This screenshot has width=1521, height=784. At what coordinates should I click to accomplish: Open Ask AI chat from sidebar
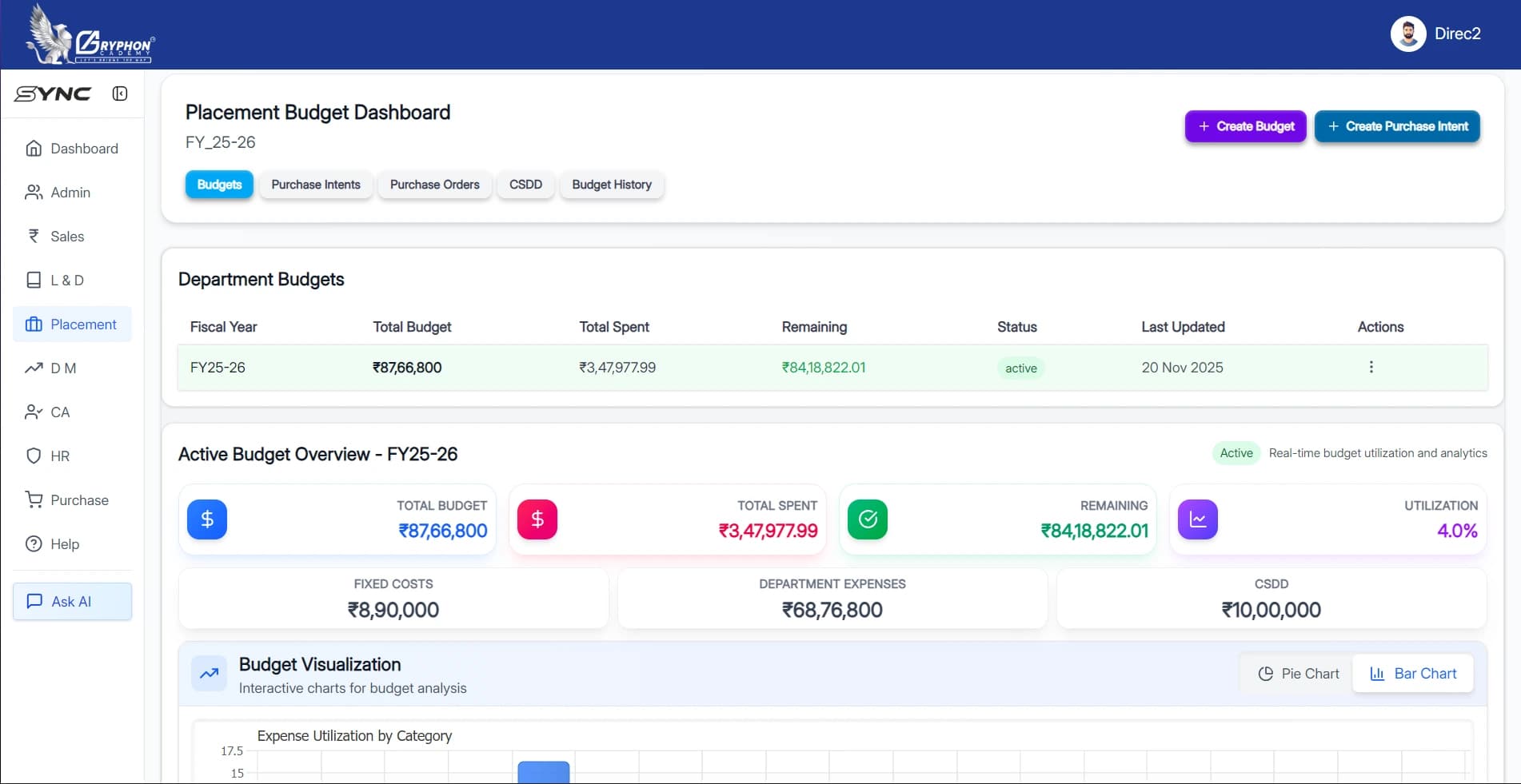(x=71, y=601)
